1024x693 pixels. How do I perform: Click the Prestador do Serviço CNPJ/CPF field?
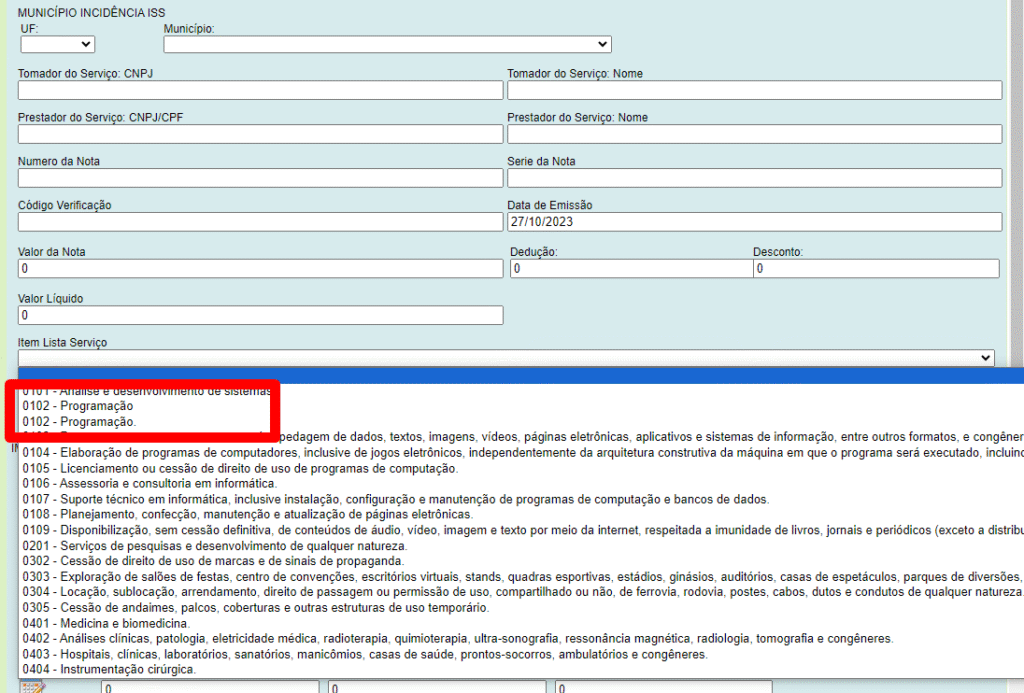coord(260,135)
